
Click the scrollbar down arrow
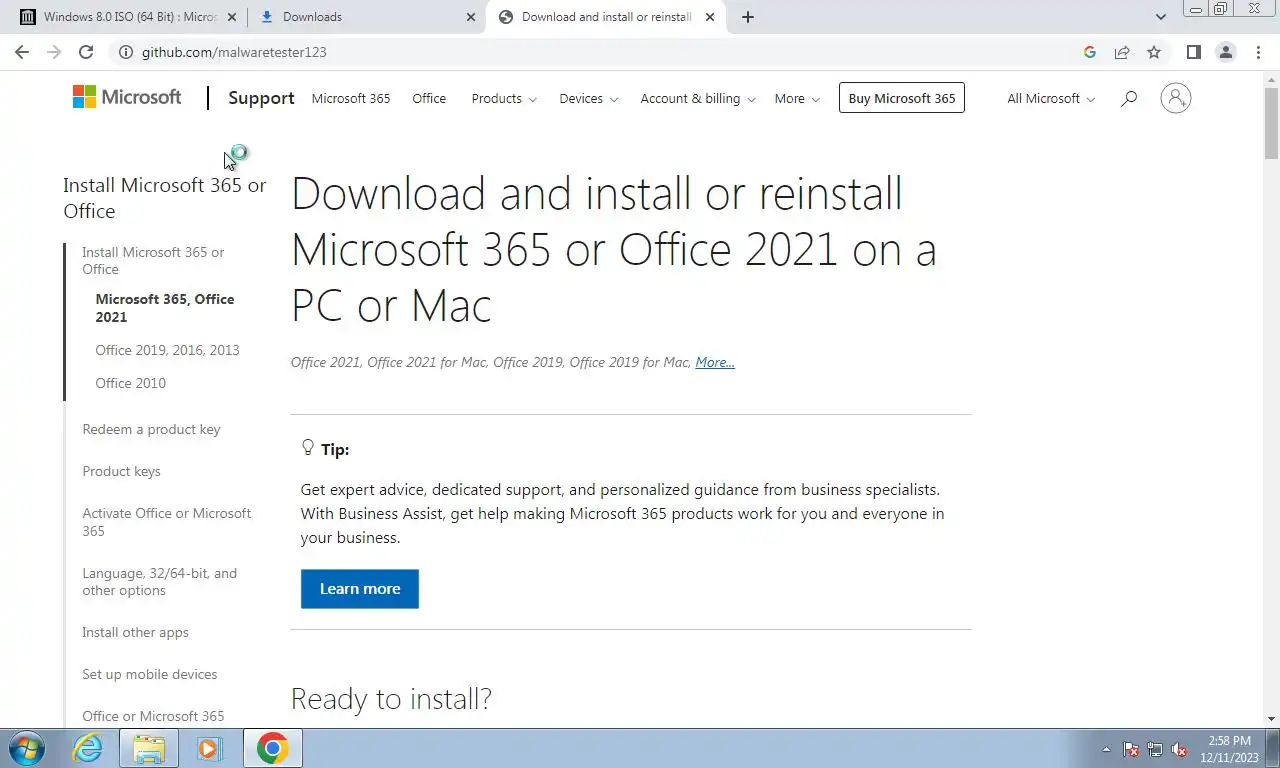point(1271,718)
